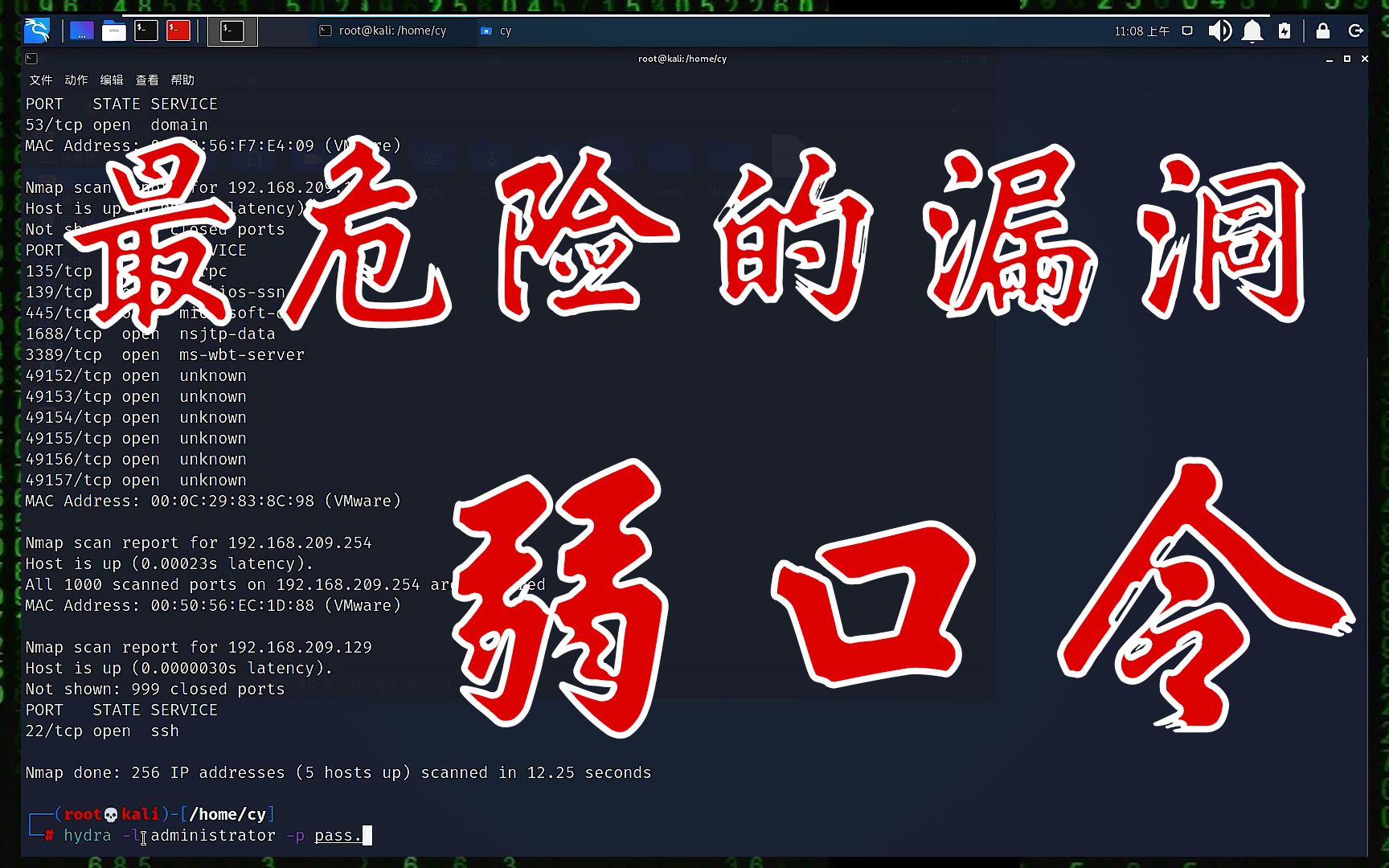This screenshot has width=1389, height=868.
Task: Open the network display tray icon
Action: [1187, 31]
